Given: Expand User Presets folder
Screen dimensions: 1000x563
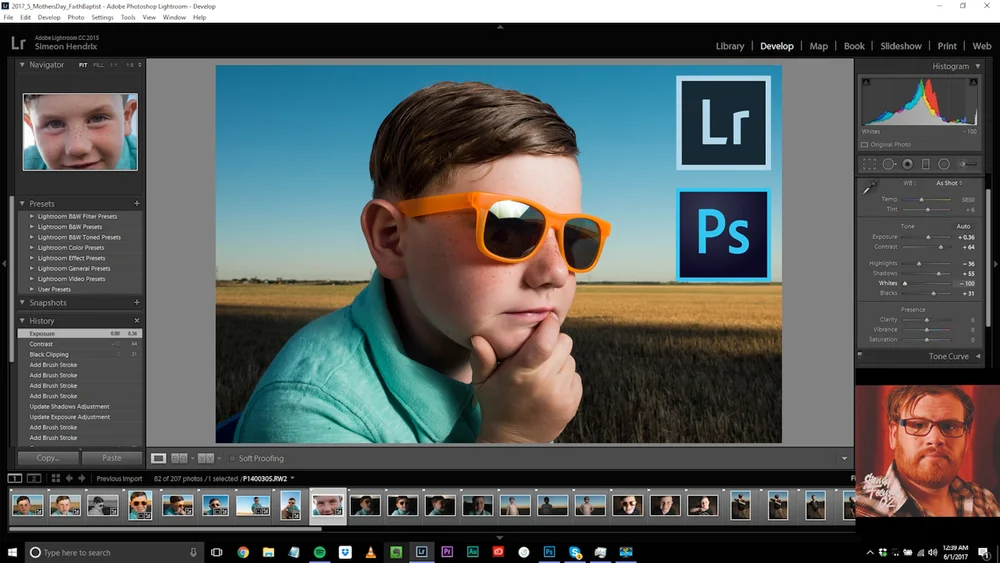Looking at the screenshot, I should coord(32,289).
